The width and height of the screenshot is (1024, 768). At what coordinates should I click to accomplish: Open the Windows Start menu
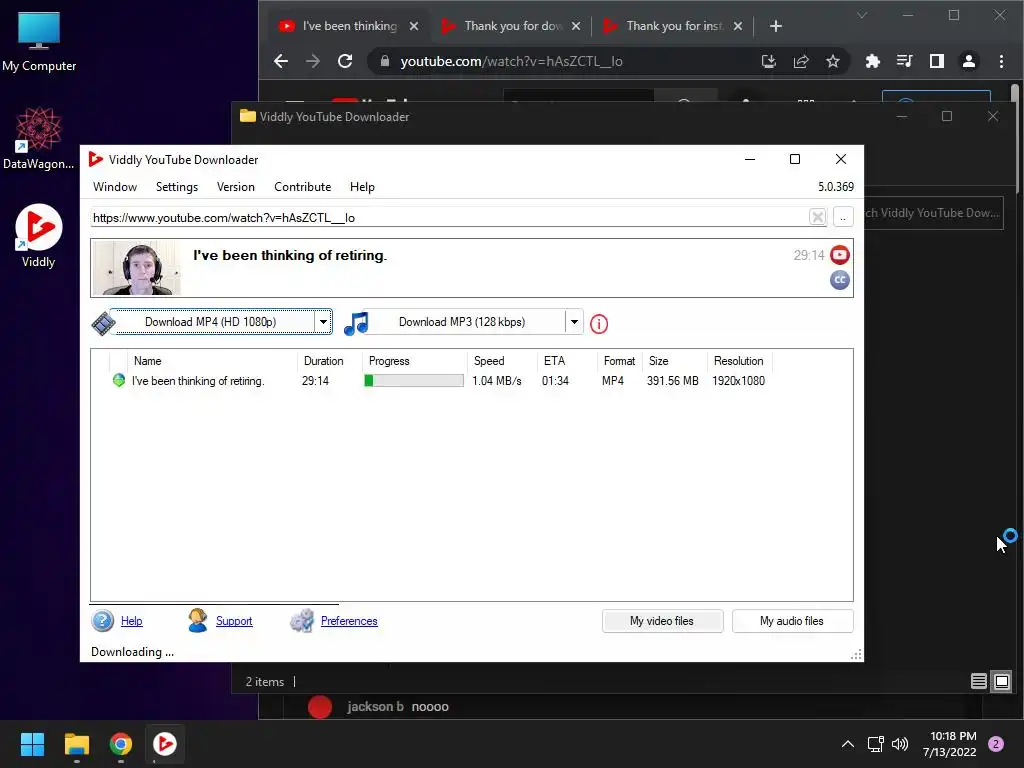pos(32,744)
